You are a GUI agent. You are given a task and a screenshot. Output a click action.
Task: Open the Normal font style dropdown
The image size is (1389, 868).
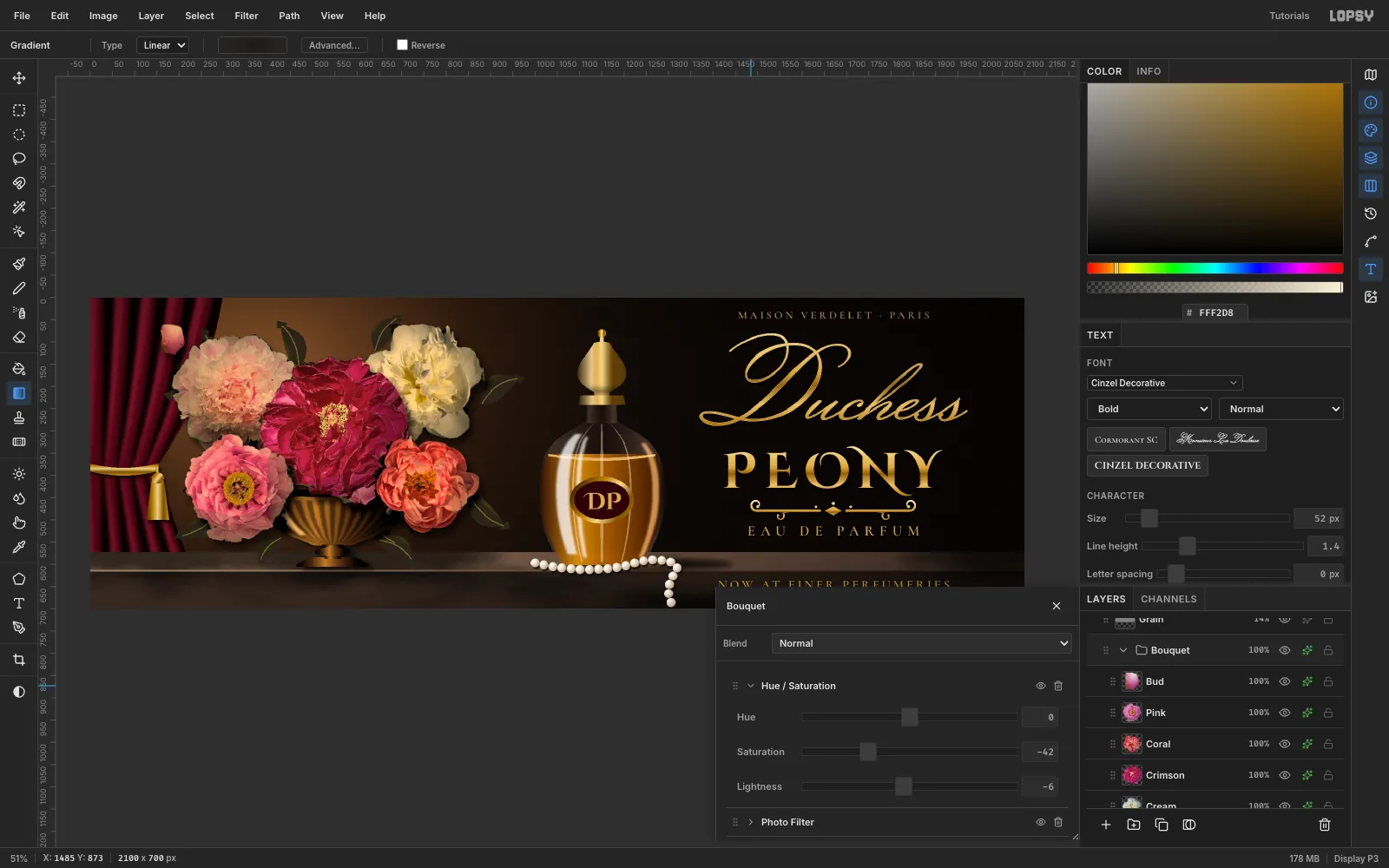1281,409
